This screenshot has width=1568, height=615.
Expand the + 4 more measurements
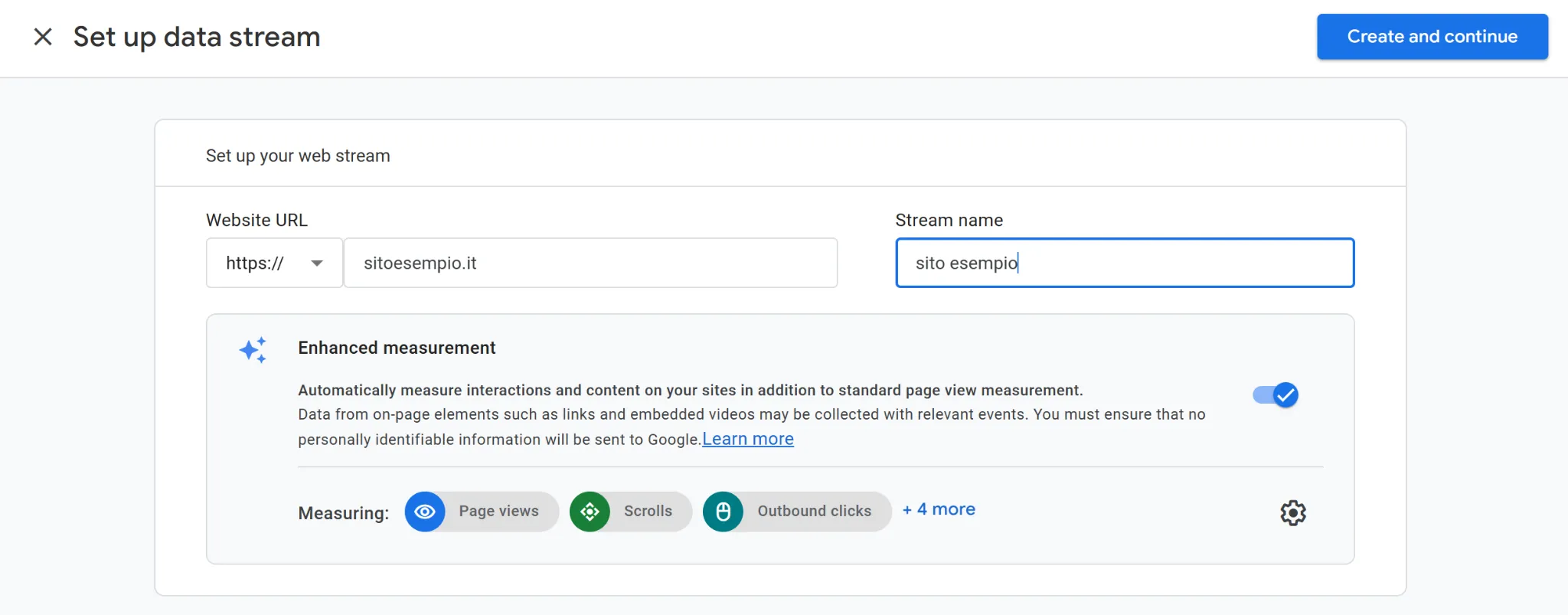click(939, 510)
